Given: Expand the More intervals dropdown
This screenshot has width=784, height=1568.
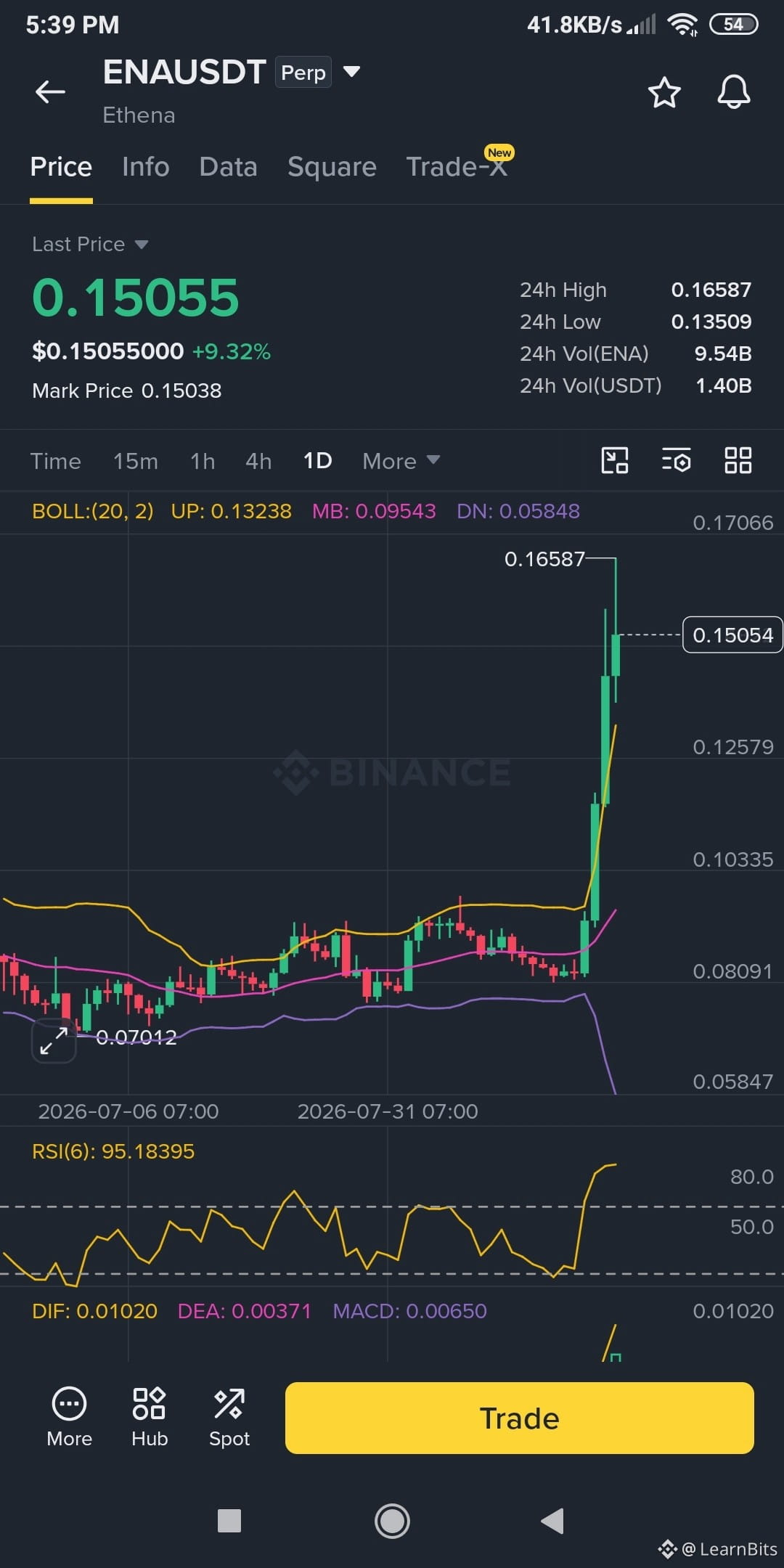Looking at the screenshot, I should coord(401,461).
